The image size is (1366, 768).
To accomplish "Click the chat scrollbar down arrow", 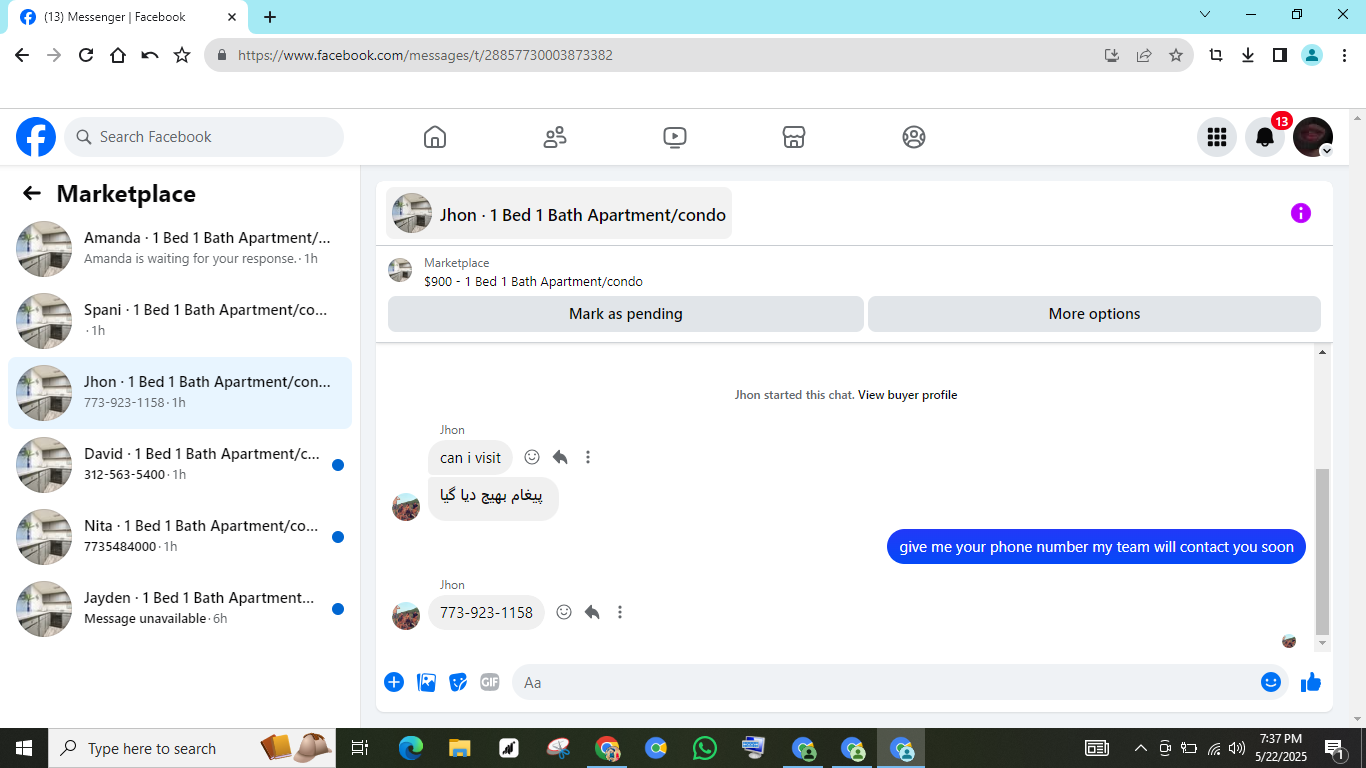I will click(1323, 643).
